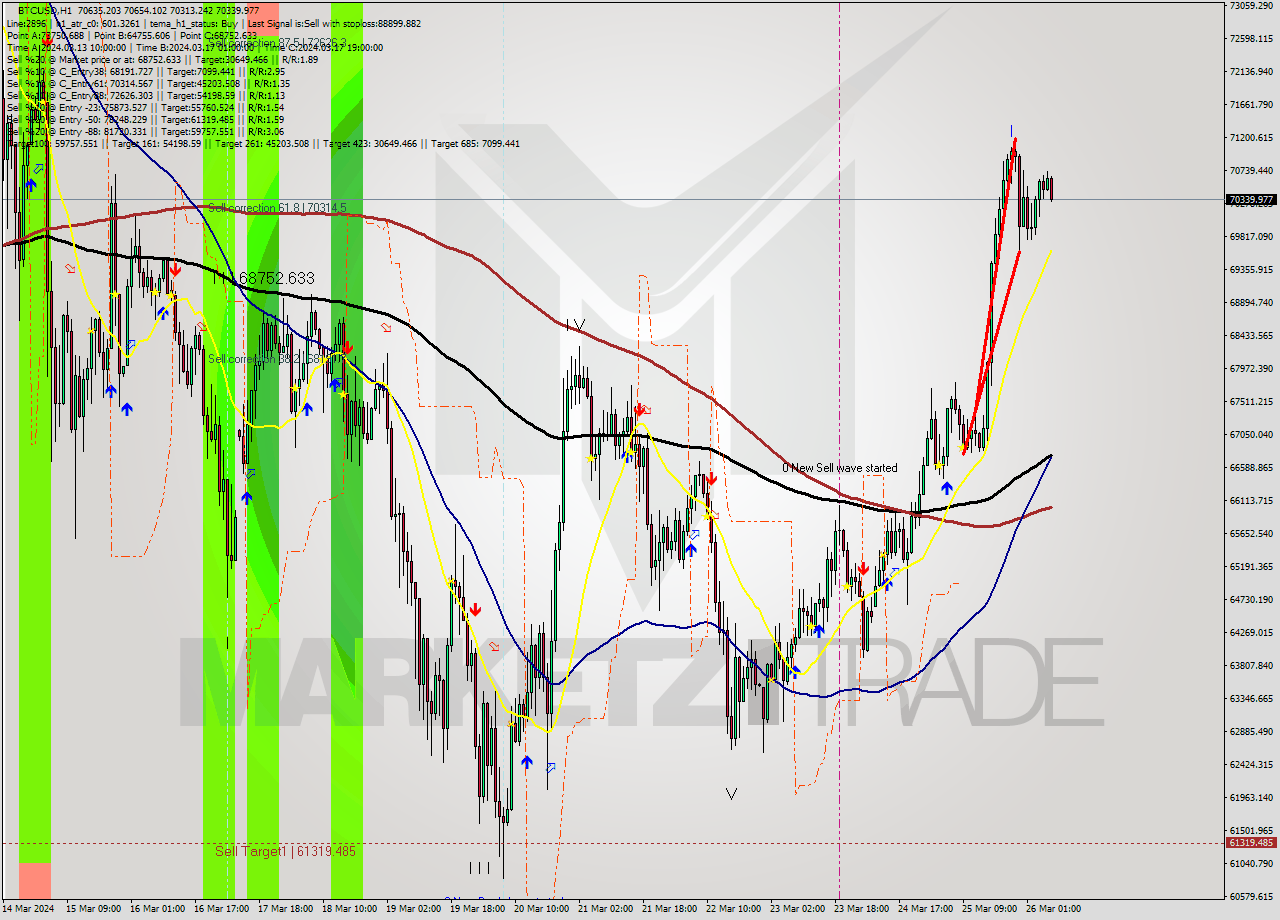Select the '17 Mar 18:00' time axis label

[x=285, y=909]
